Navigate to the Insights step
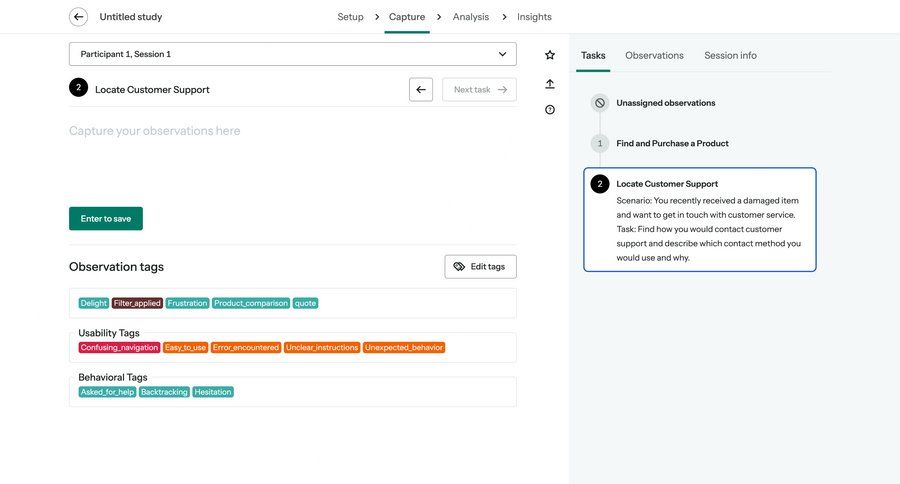Image resolution: width=900 pixels, height=484 pixels. tap(534, 17)
